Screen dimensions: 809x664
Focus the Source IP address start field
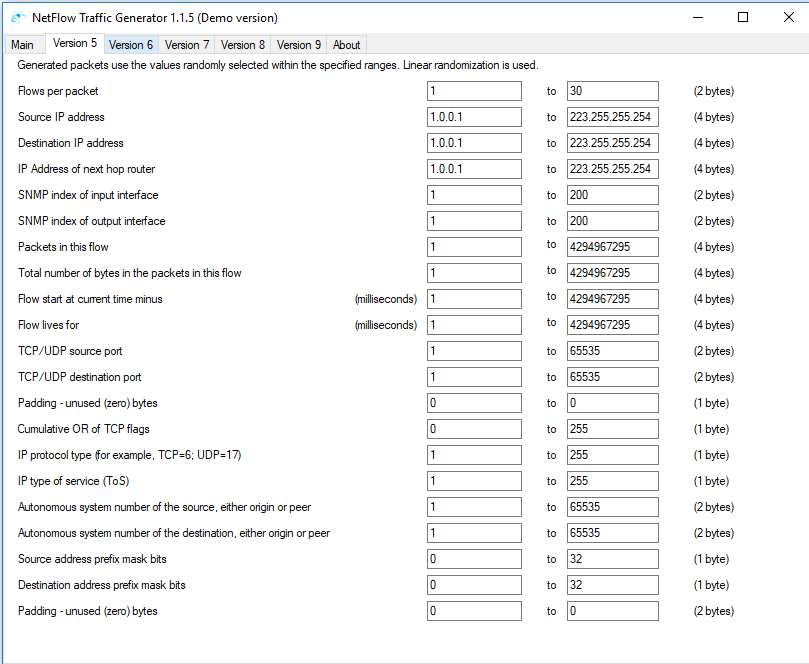(474, 117)
